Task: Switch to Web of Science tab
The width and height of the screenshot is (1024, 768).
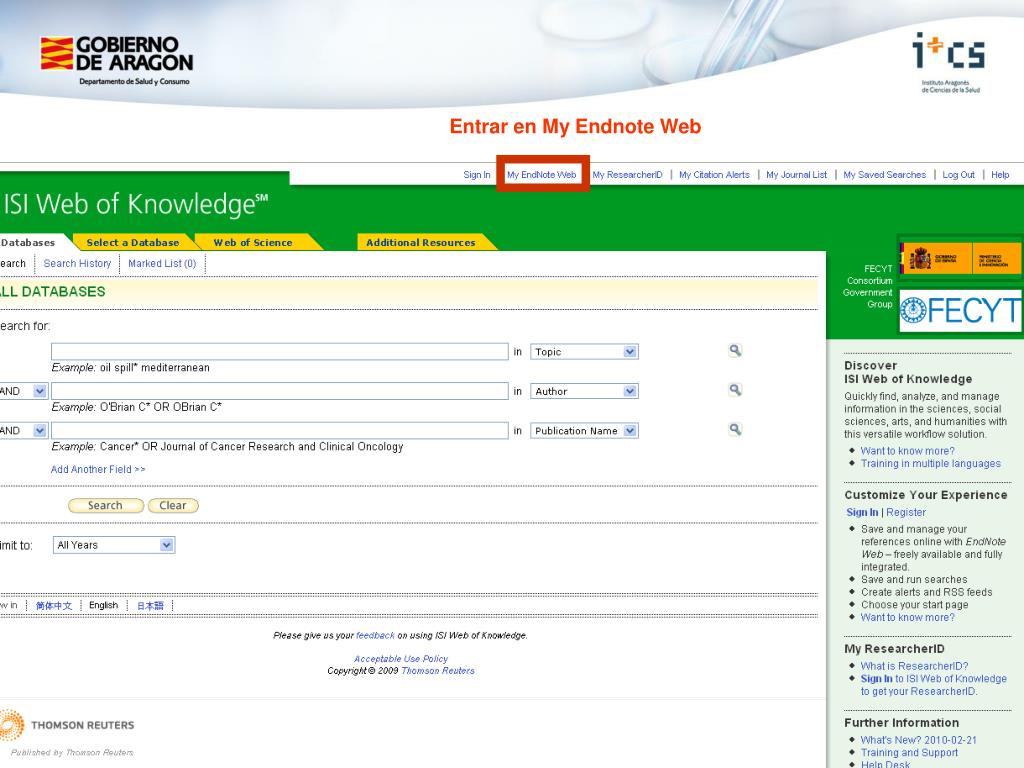Action: pyautogui.click(x=253, y=242)
